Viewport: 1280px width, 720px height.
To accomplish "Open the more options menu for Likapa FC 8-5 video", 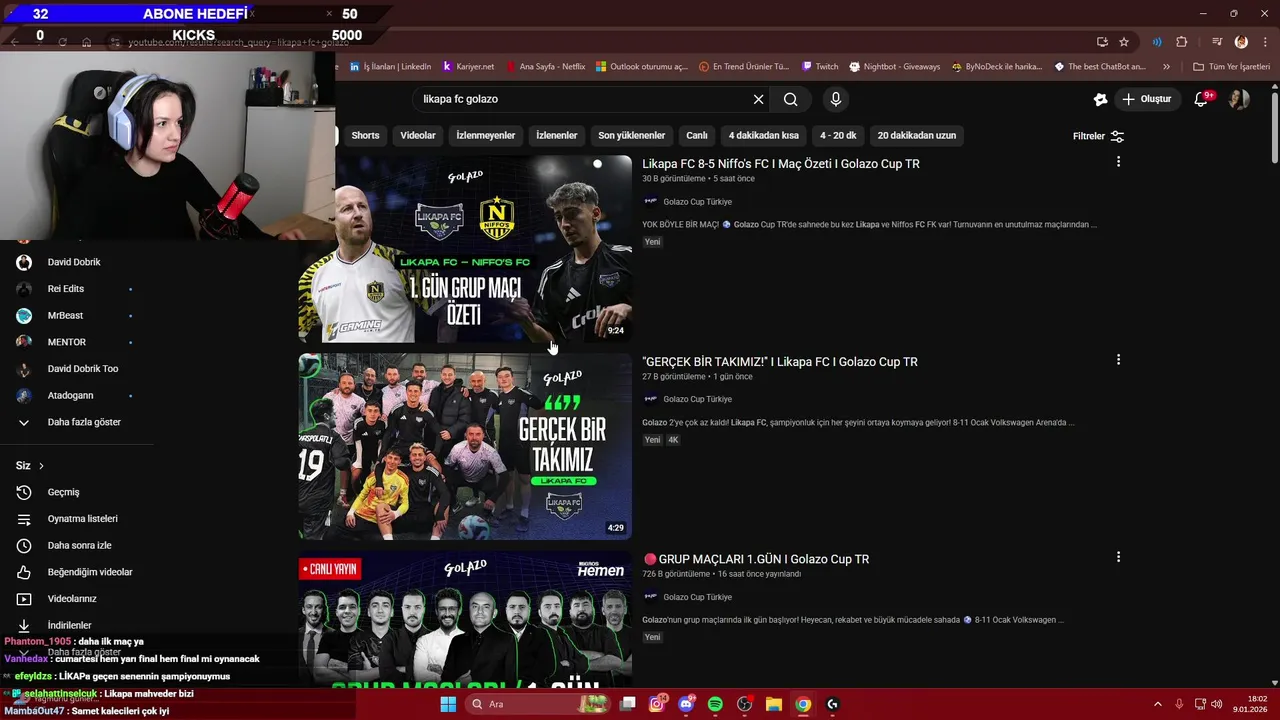I will 1118,162.
